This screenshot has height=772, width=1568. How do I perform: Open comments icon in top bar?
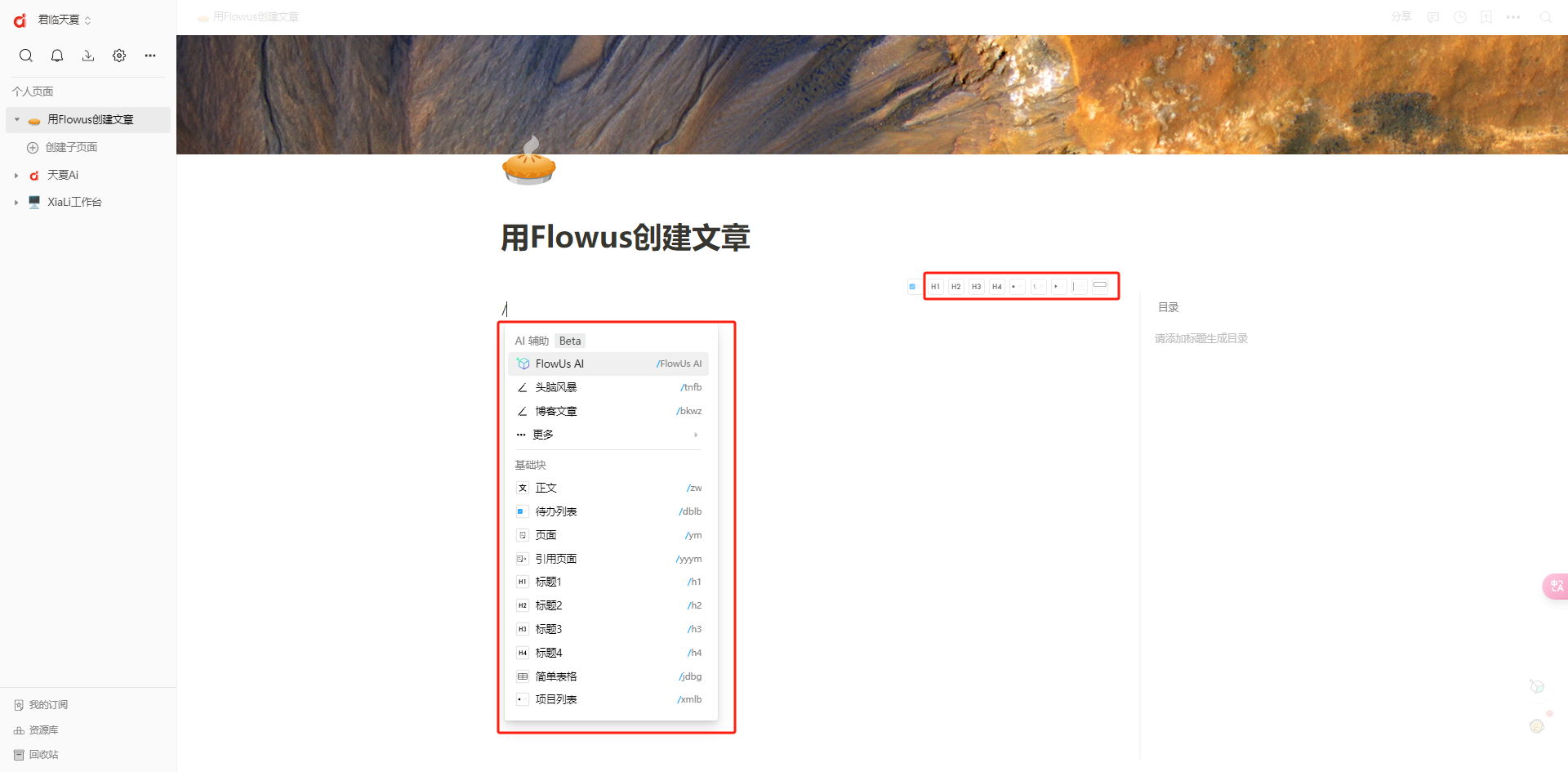(1433, 17)
